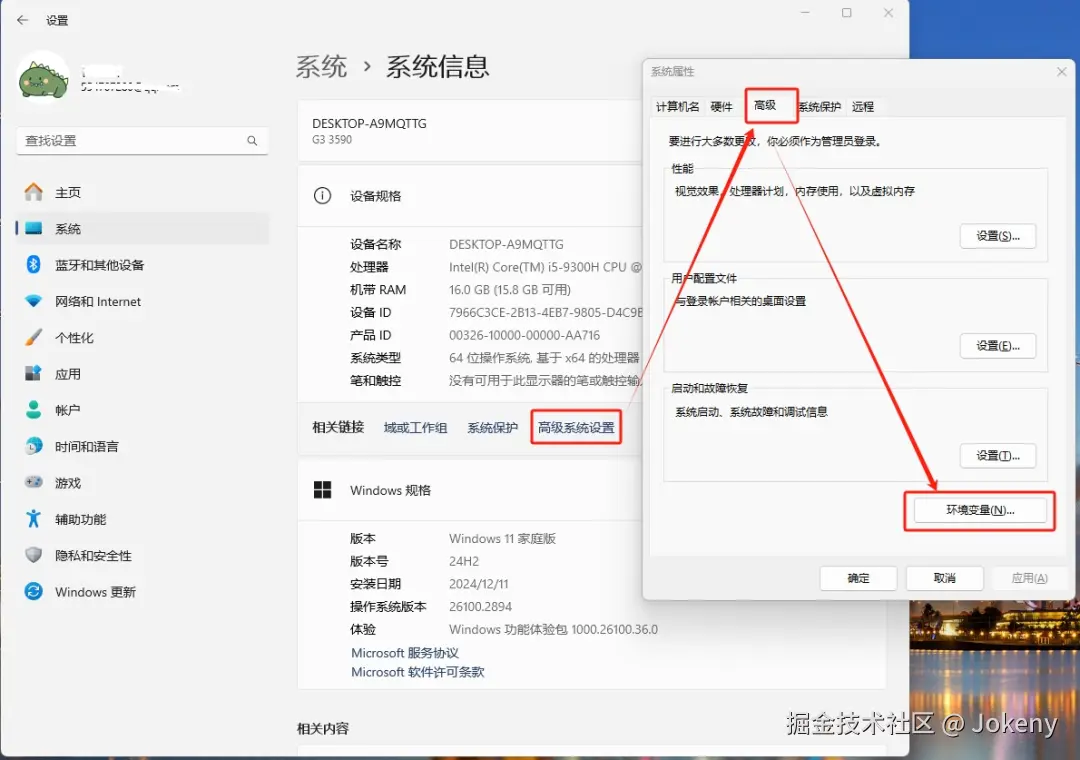1080x760 pixels.
Task: Click the search magnifier icon
Action: pos(252,141)
